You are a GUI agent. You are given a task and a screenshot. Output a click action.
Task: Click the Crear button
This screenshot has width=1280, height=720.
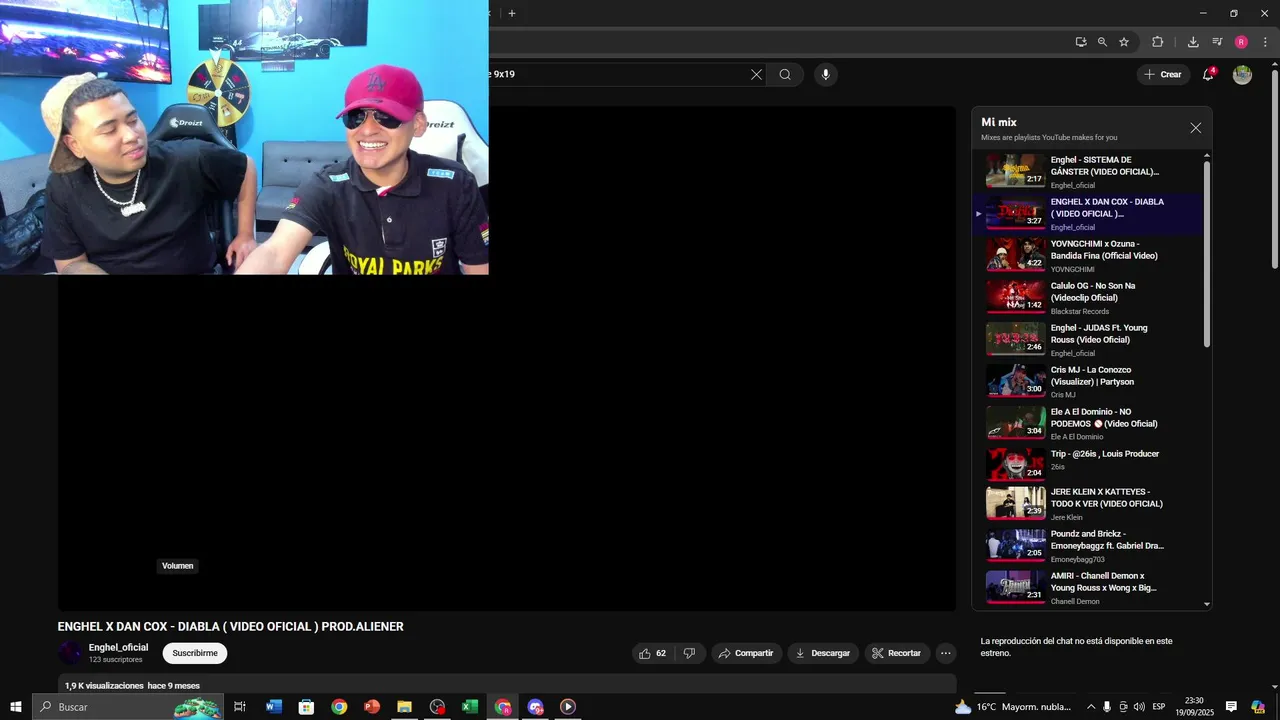click(x=1163, y=74)
